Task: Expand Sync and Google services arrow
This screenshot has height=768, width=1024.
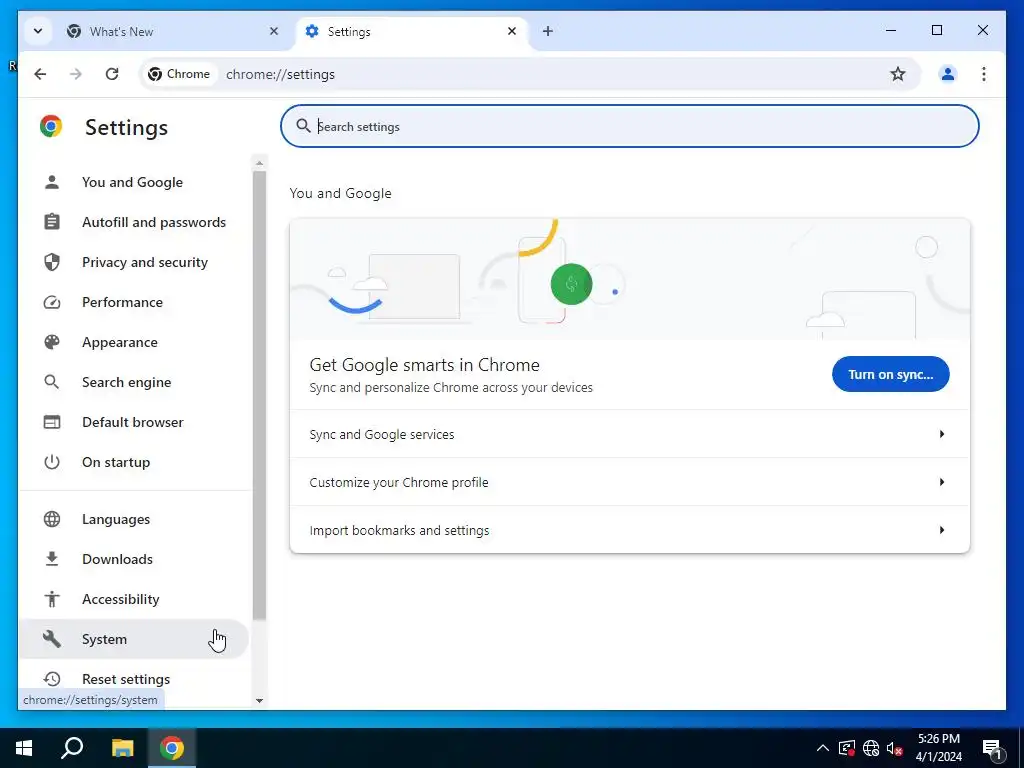Action: 942,434
